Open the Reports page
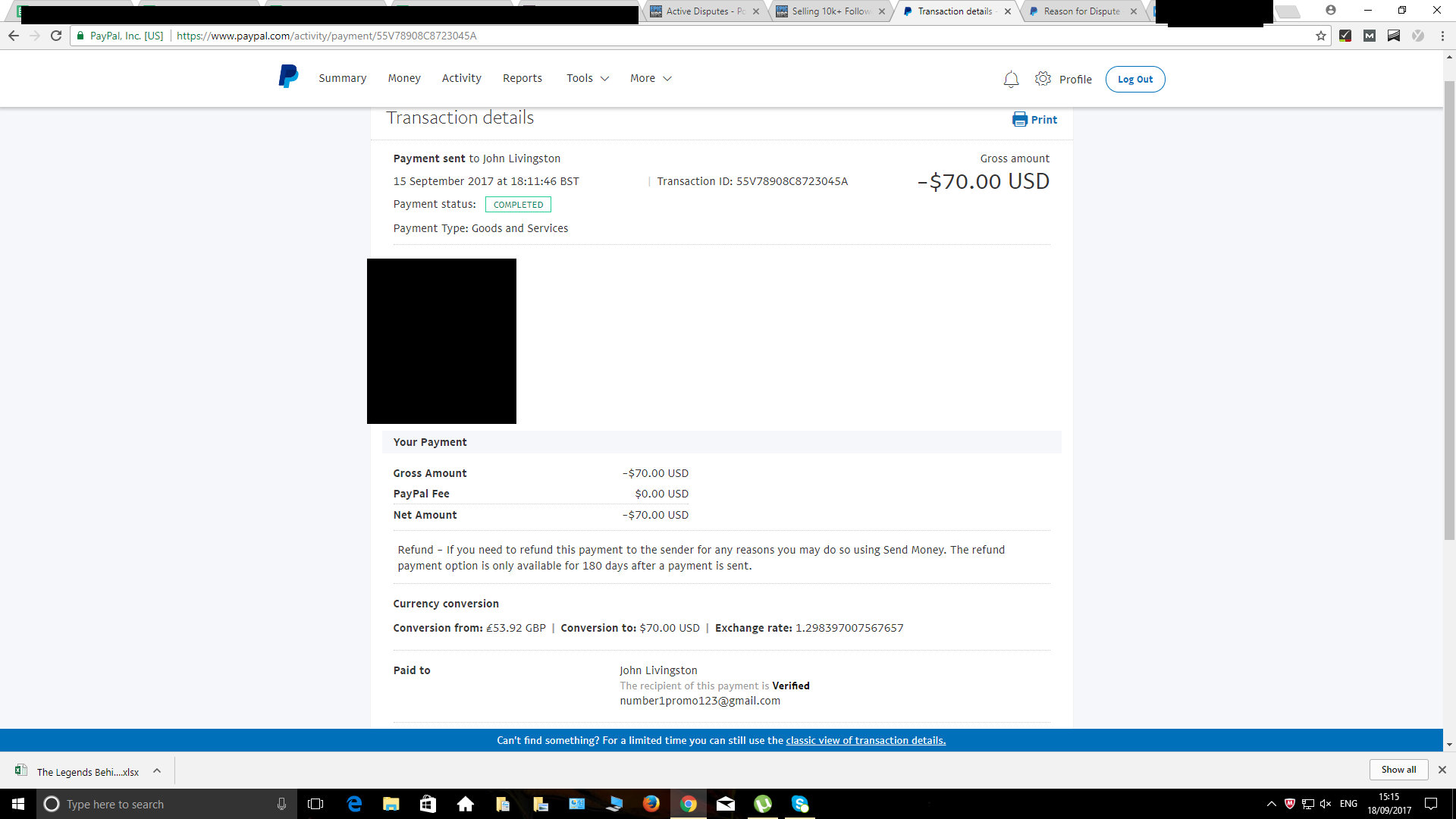1456x819 pixels. 522,78
